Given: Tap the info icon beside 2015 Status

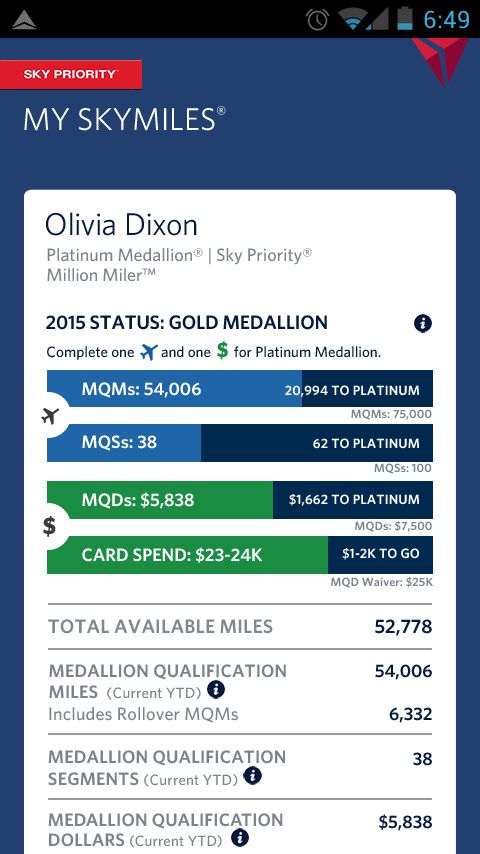Looking at the screenshot, I should click(423, 324).
